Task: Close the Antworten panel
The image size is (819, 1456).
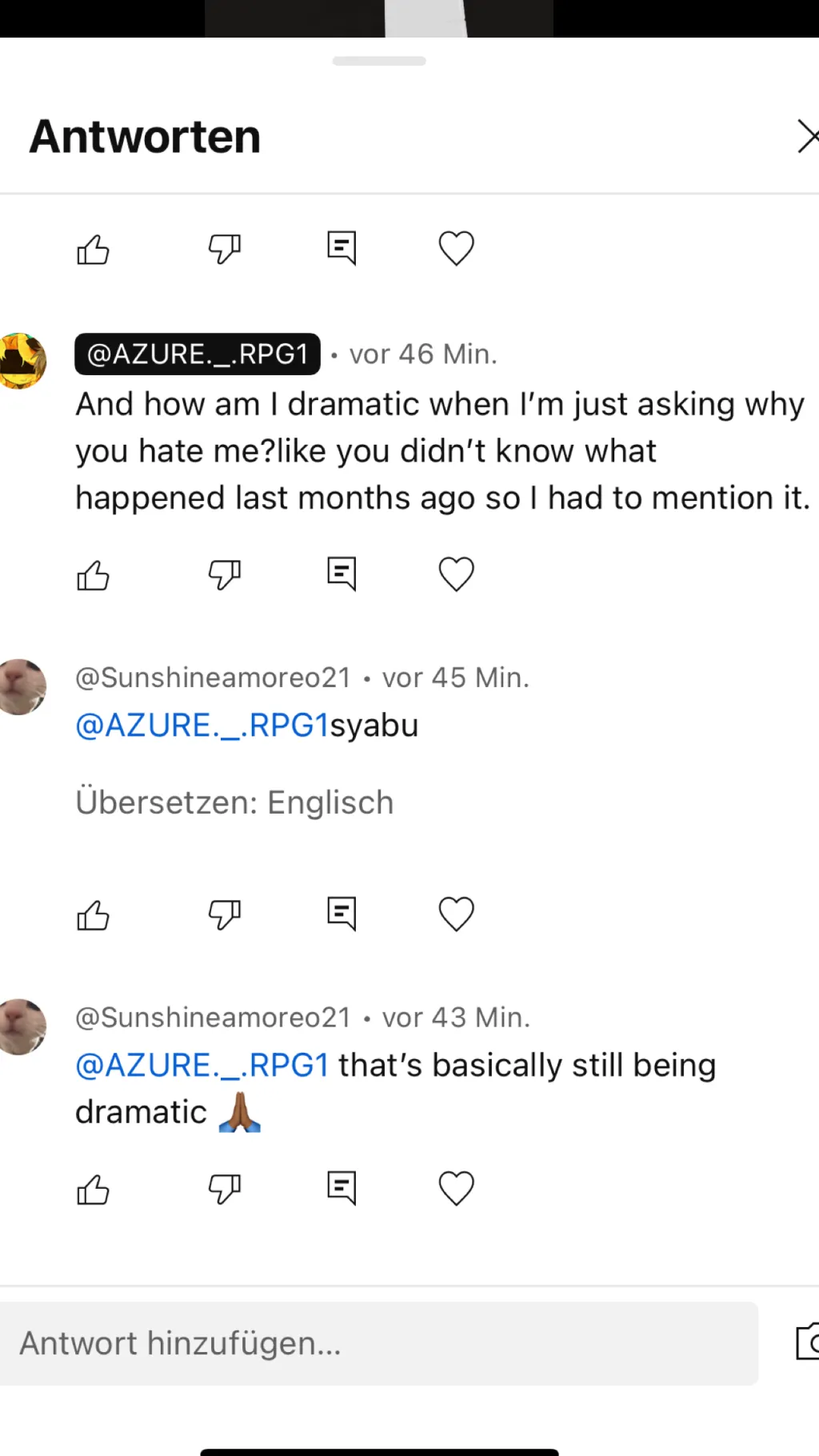Action: 807,136
